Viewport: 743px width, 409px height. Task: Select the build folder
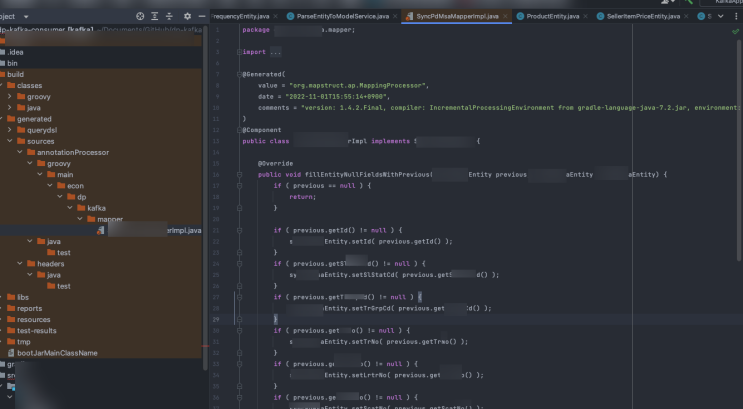pos(15,74)
